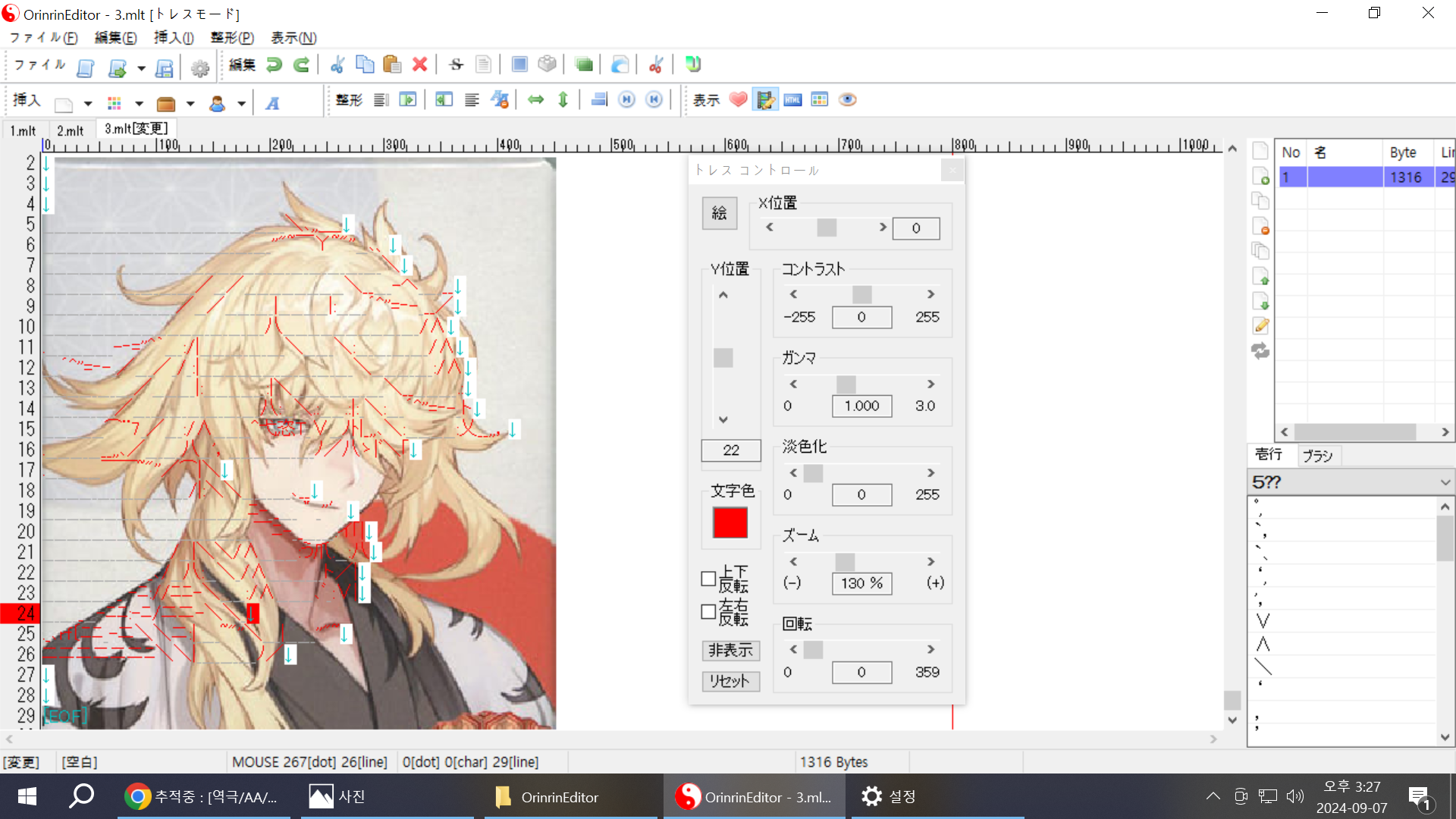Click the paste clipboard icon

click(392, 65)
